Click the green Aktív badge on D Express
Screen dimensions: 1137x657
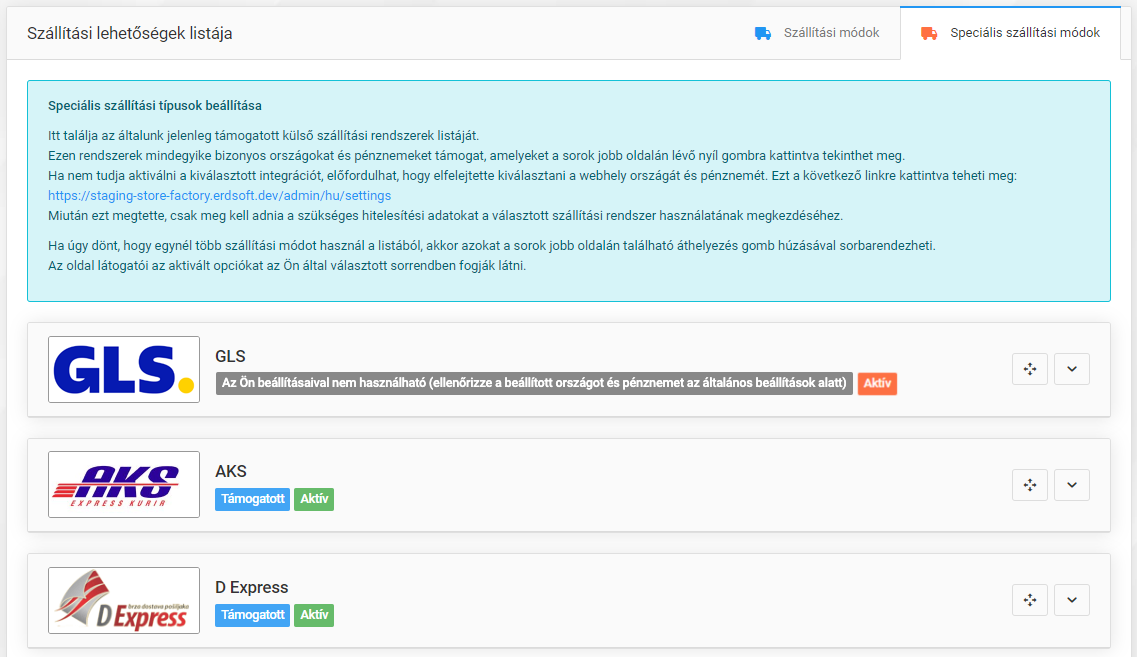click(314, 615)
